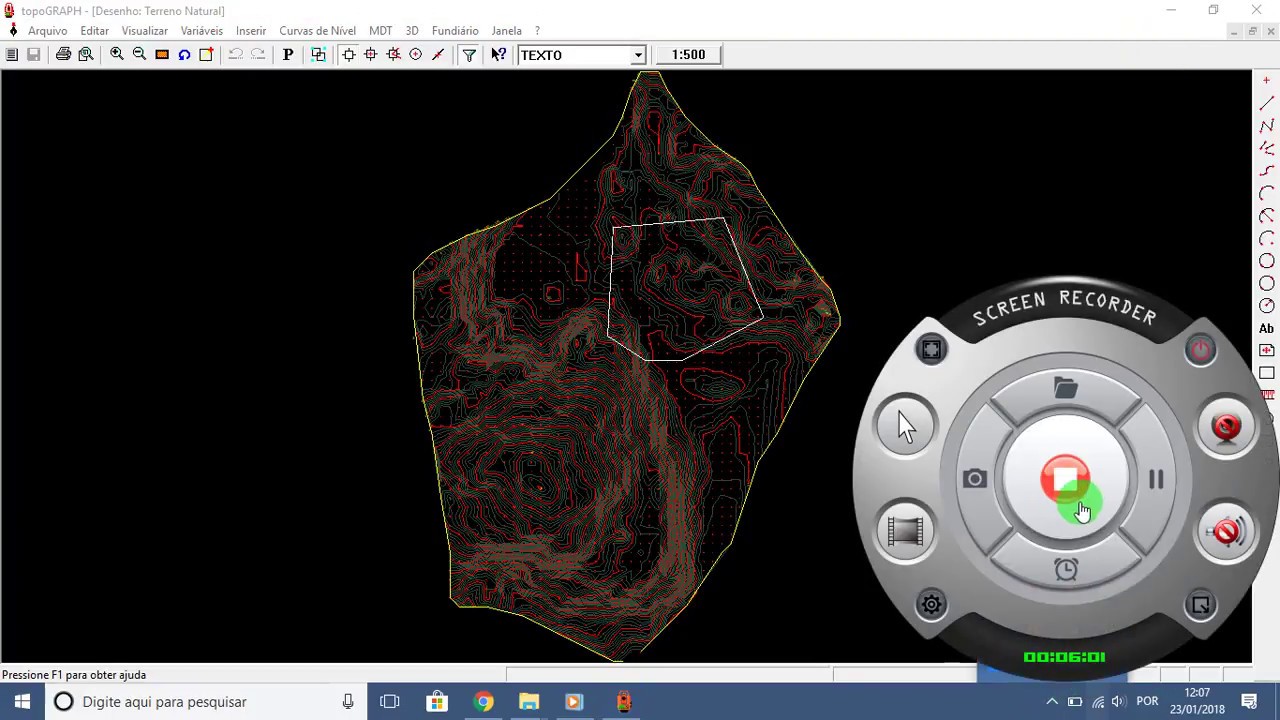The image size is (1280, 720).
Task: Toggle webcam capture in Screen Recorder
Action: 1226,426
